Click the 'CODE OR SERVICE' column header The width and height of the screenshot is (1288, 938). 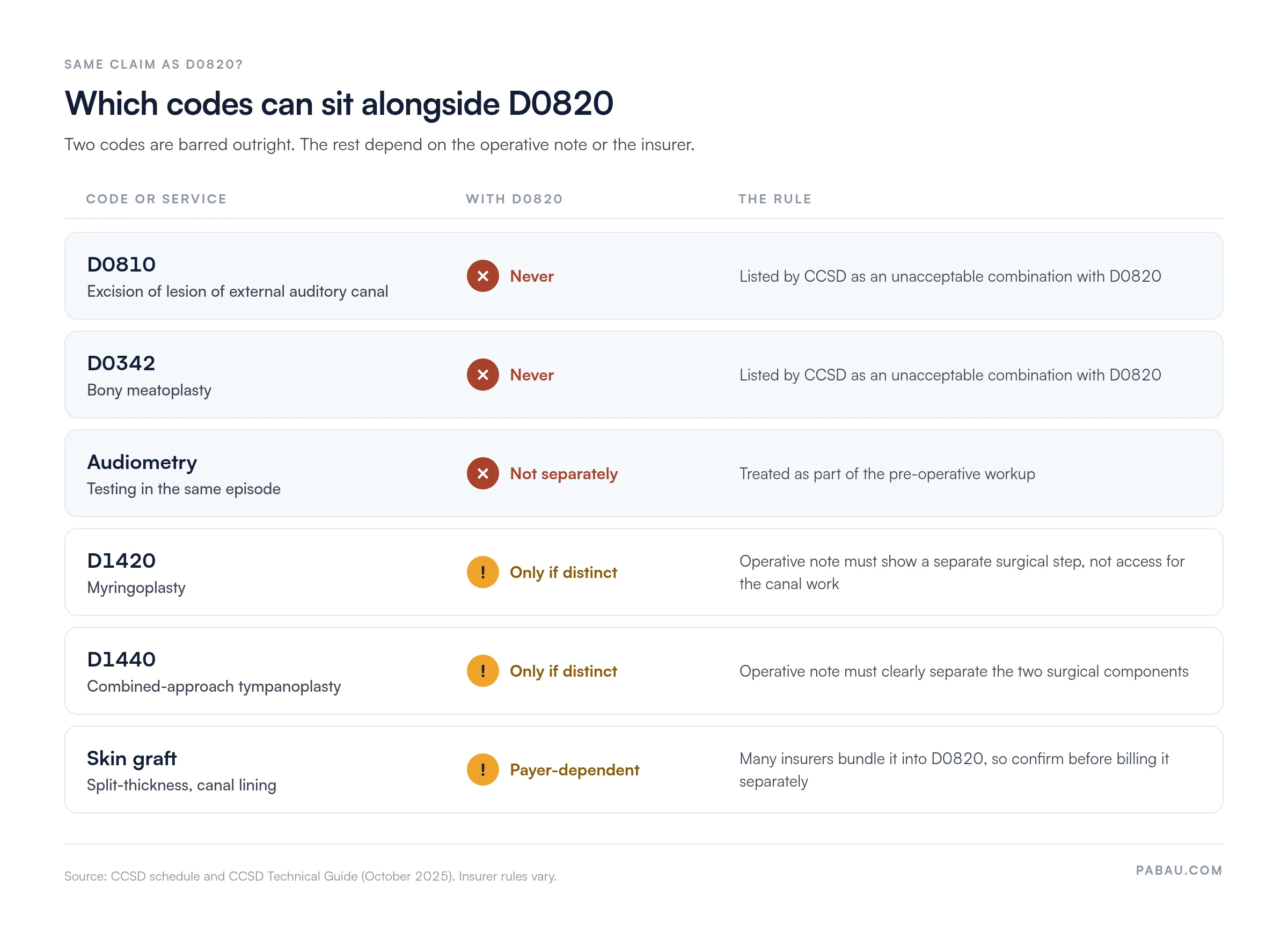pos(156,199)
